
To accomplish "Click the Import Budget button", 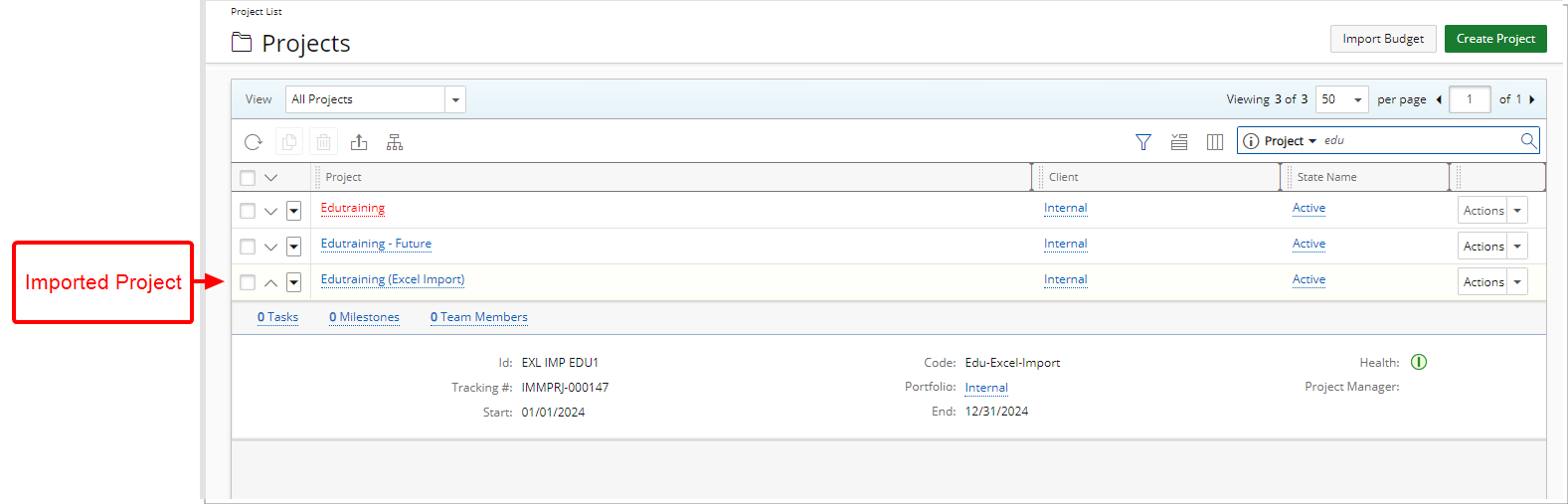I will pos(1382,39).
